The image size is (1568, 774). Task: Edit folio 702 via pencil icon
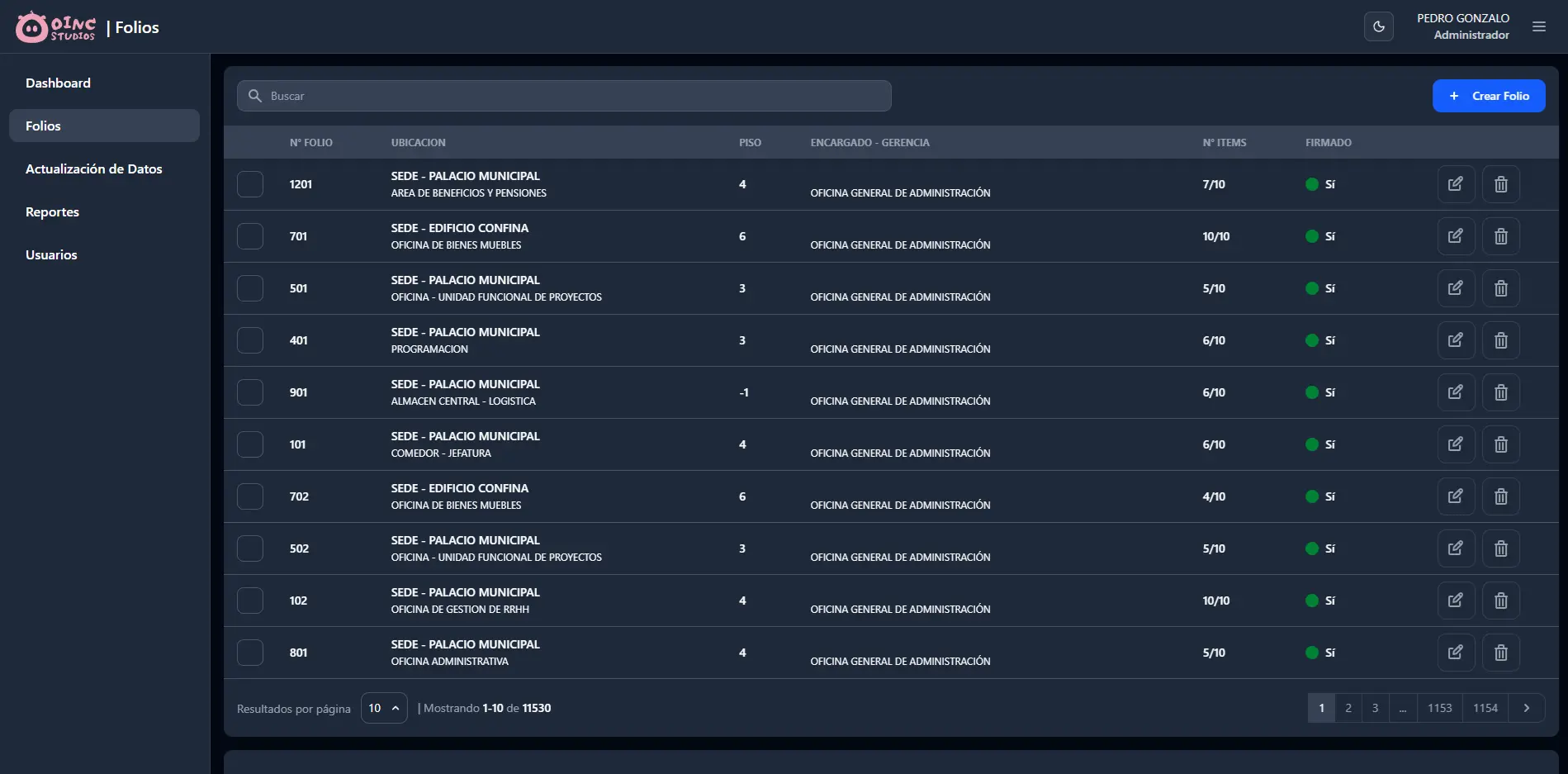pos(1455,496)
